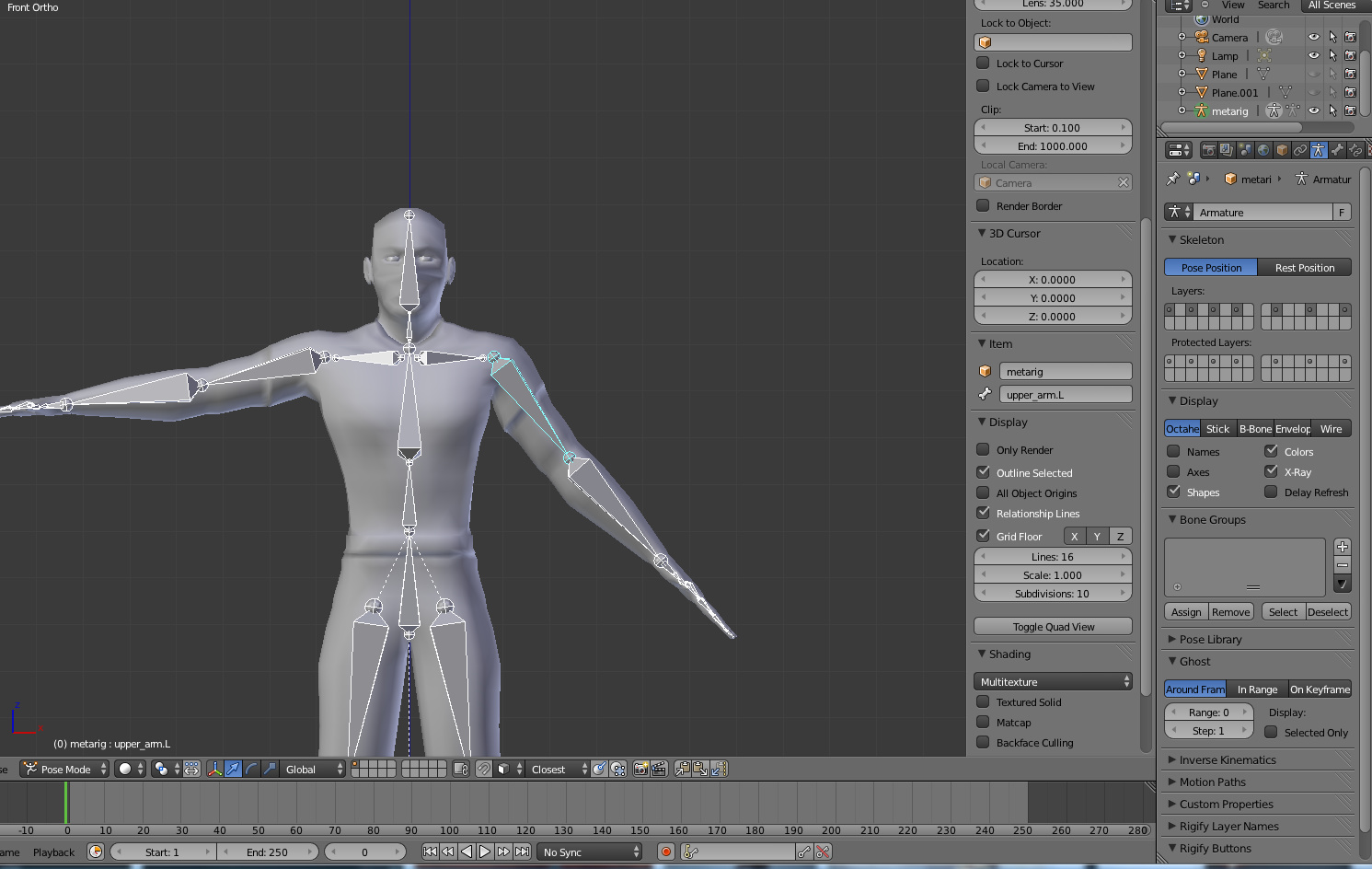Open the Object properties cube tab
The image size is (1372, 869).
(x=1282, y=150)
